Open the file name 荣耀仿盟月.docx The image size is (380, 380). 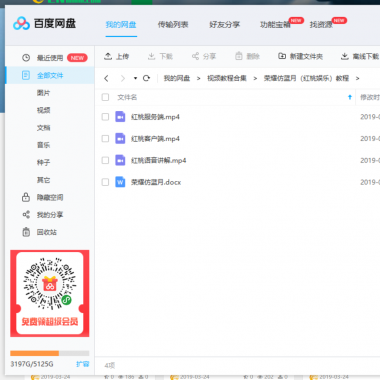pos(156,182)
